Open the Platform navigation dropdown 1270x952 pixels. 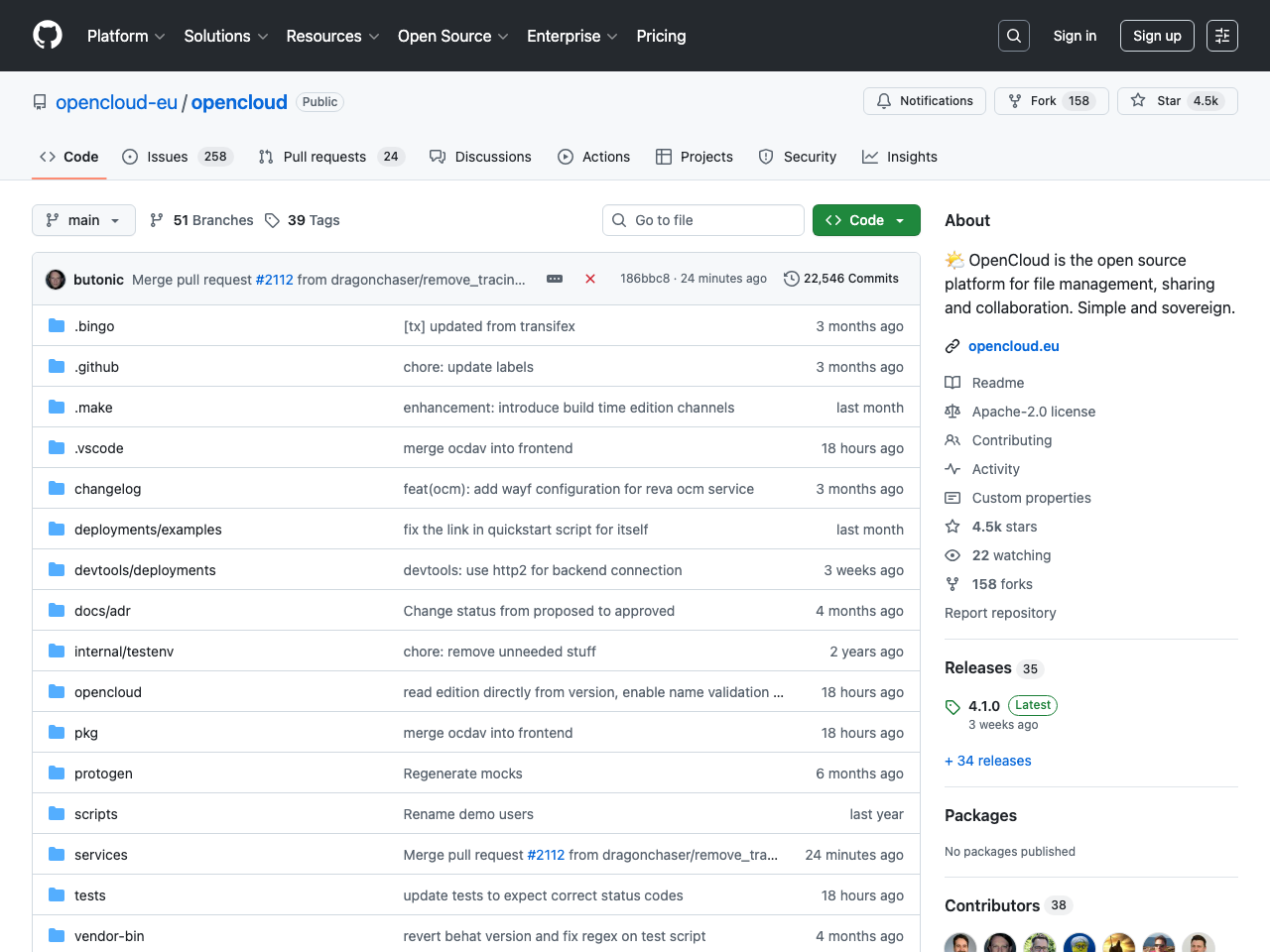[x=125, y=36]
